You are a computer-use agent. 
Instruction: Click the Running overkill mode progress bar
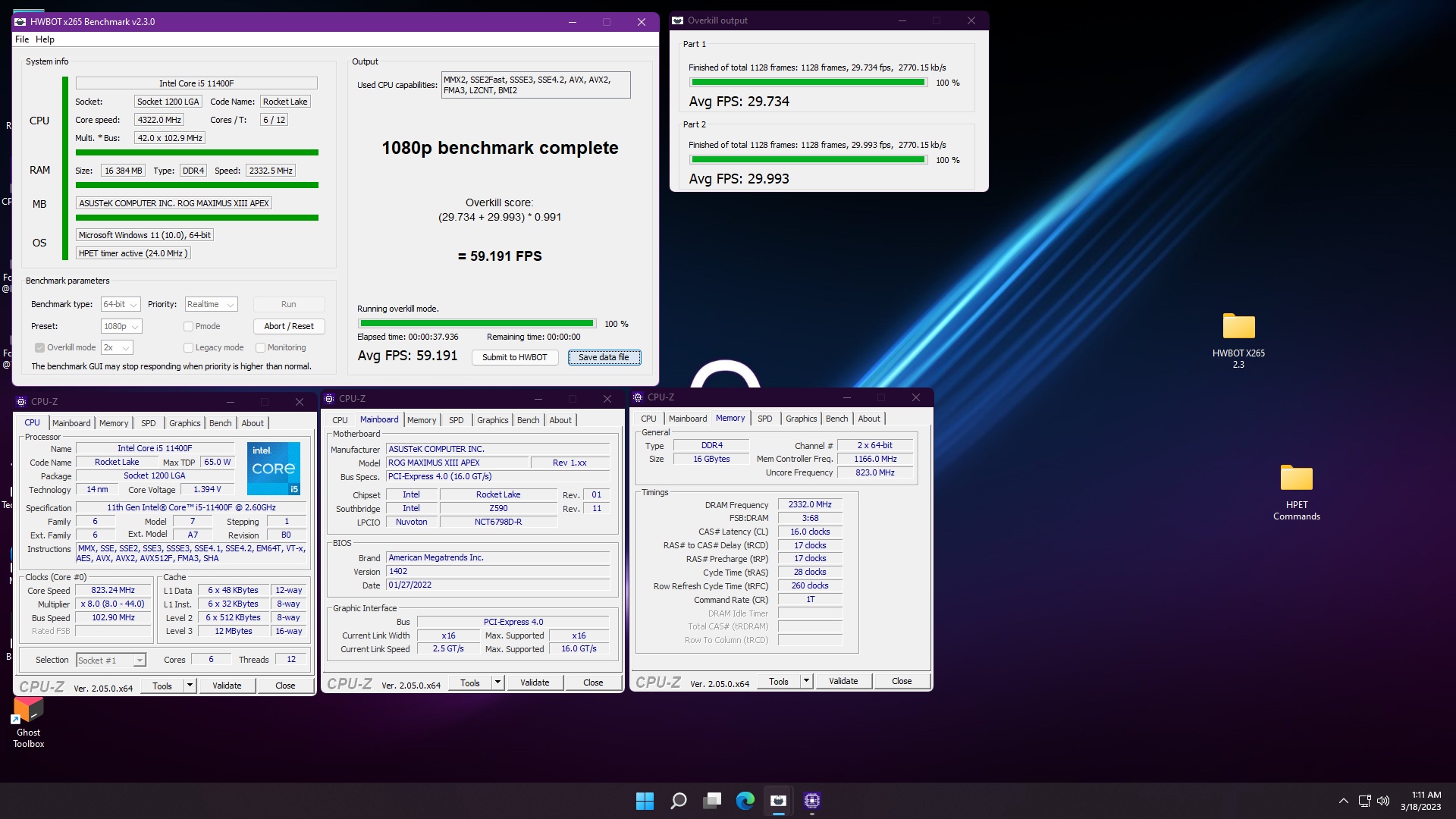tap(476, 324)
